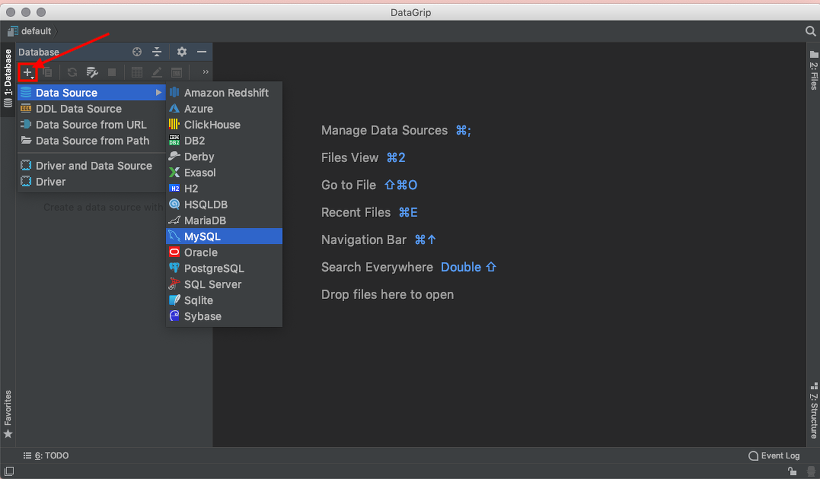Click Drop files here to open text
The image size is (820, 479).
point(388,295)
